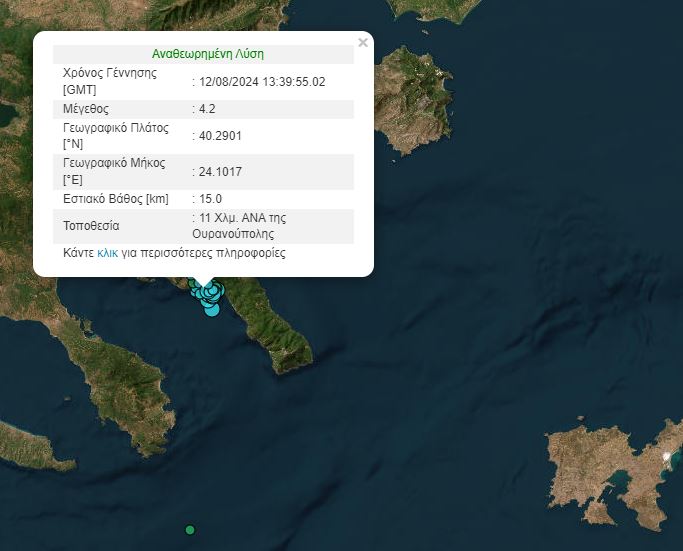683x551 pixels.
Task: Click the latitude value 40.2901
Action: [x=220, y=136]
